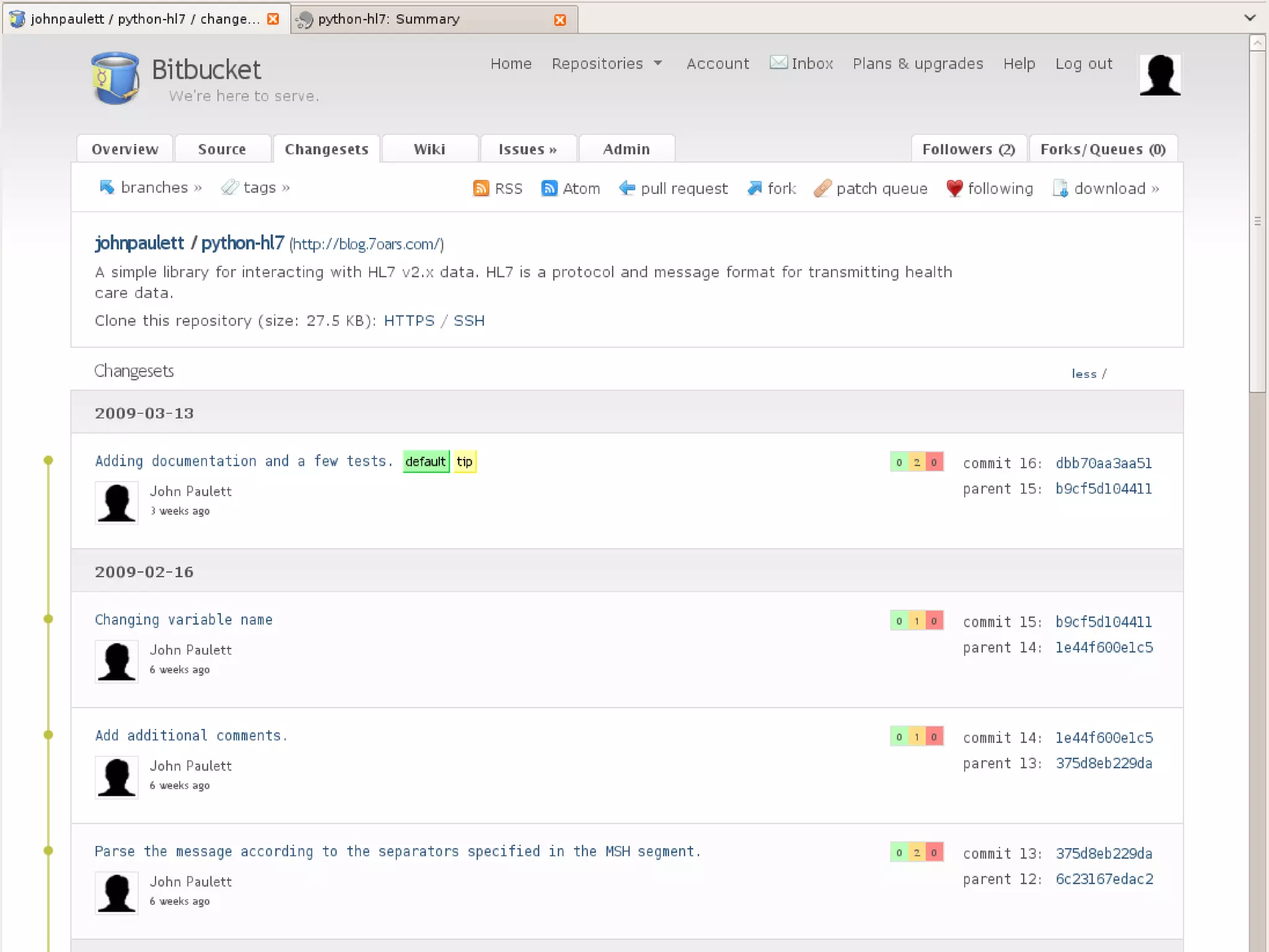
Task: Open the browser tab list chevron
Action: 1250,17
